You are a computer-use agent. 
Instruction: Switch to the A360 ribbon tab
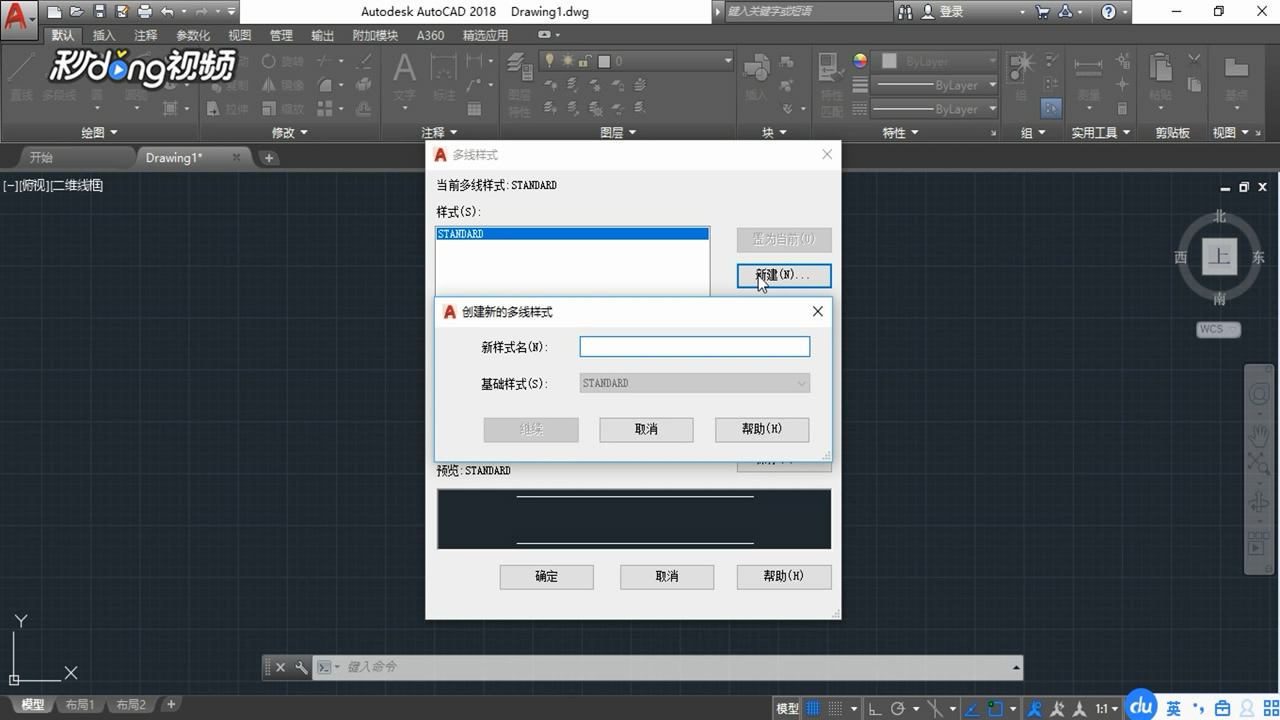[430, 35]
